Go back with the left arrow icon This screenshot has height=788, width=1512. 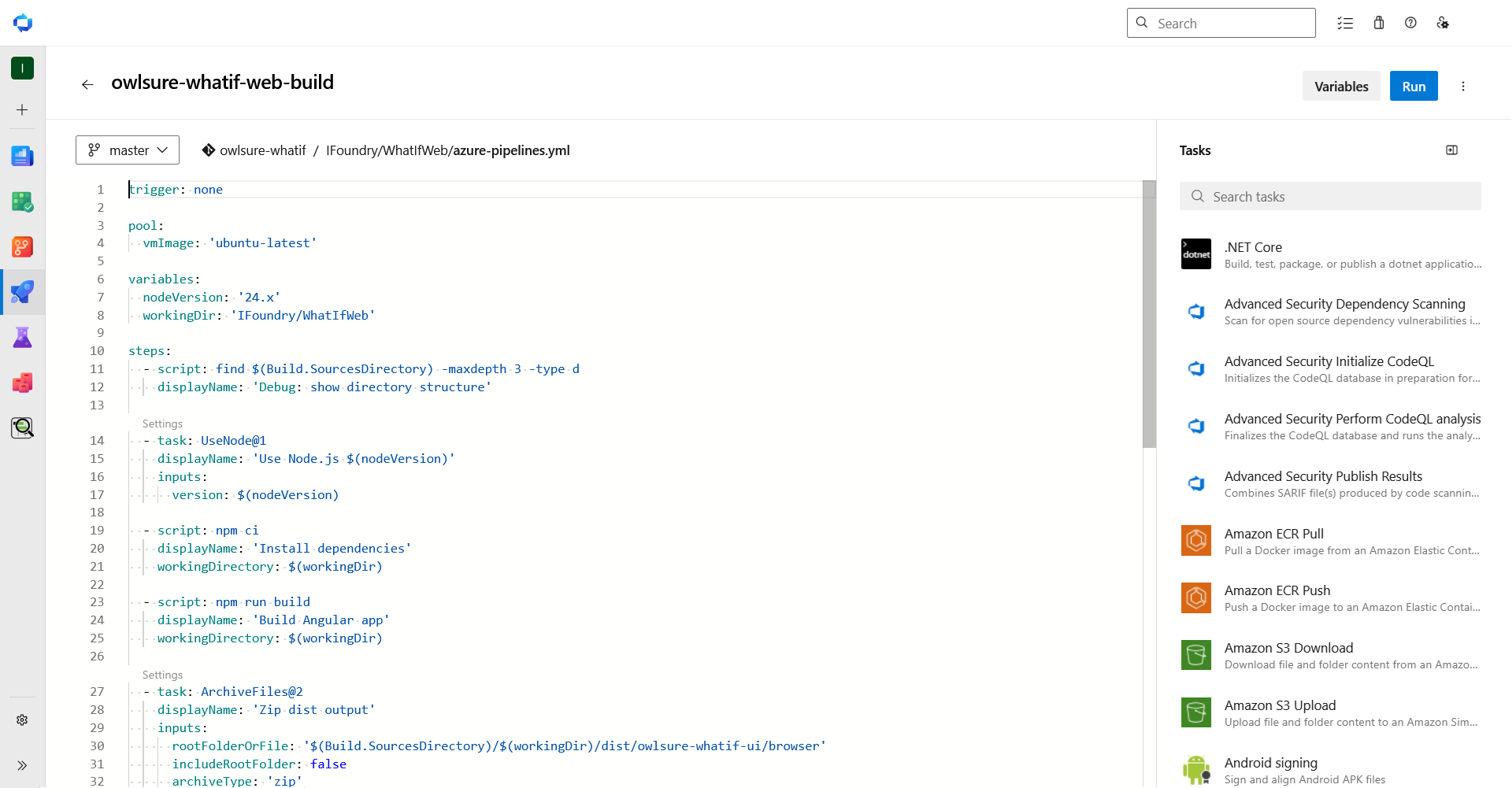[x=87, y=84]
